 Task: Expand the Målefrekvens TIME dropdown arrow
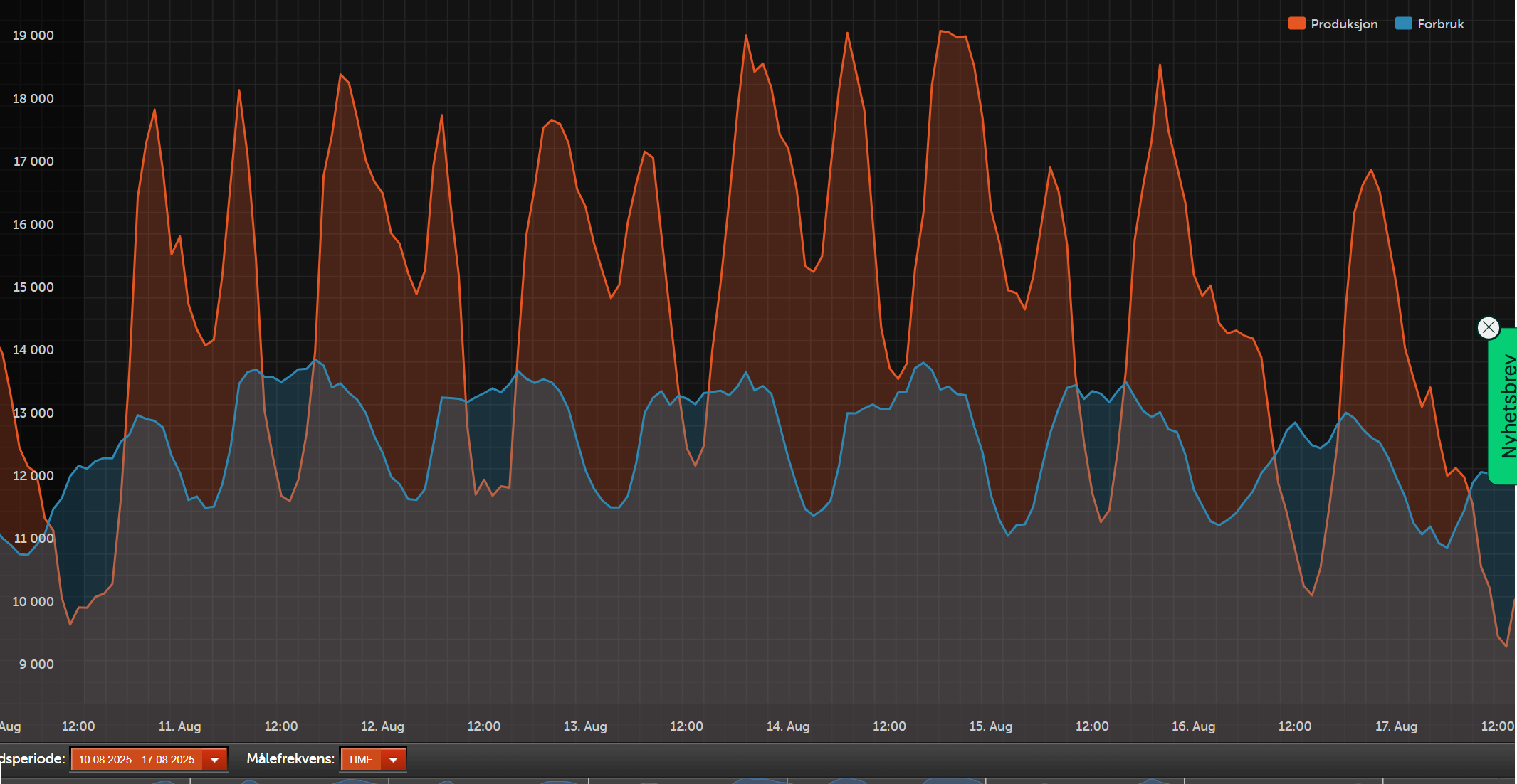[393, 760]
